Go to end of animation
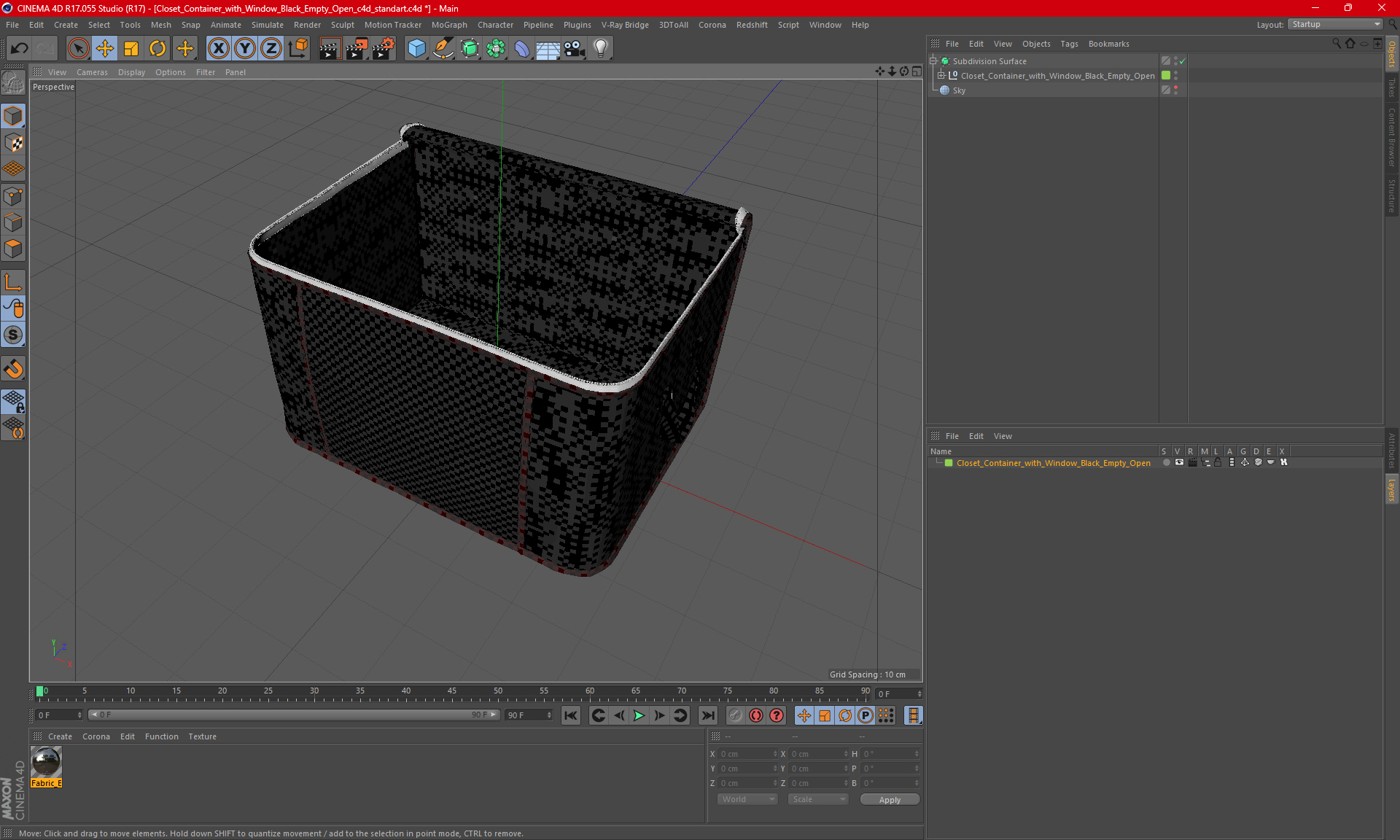This screenshot has height=840, width=1400. 707,715
